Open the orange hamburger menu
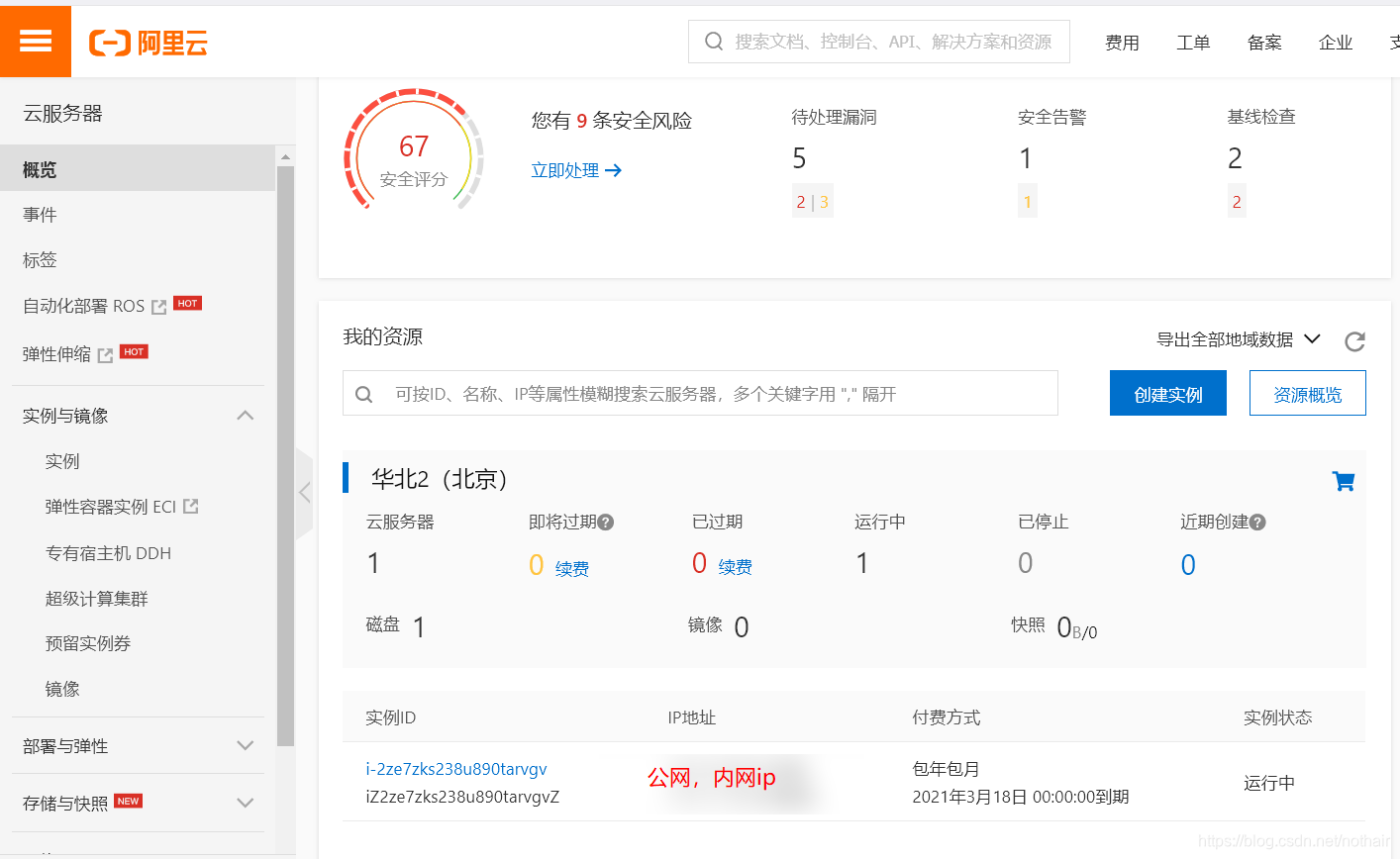The height and width of the screenshot is (859, 1400). coord(36,41)
